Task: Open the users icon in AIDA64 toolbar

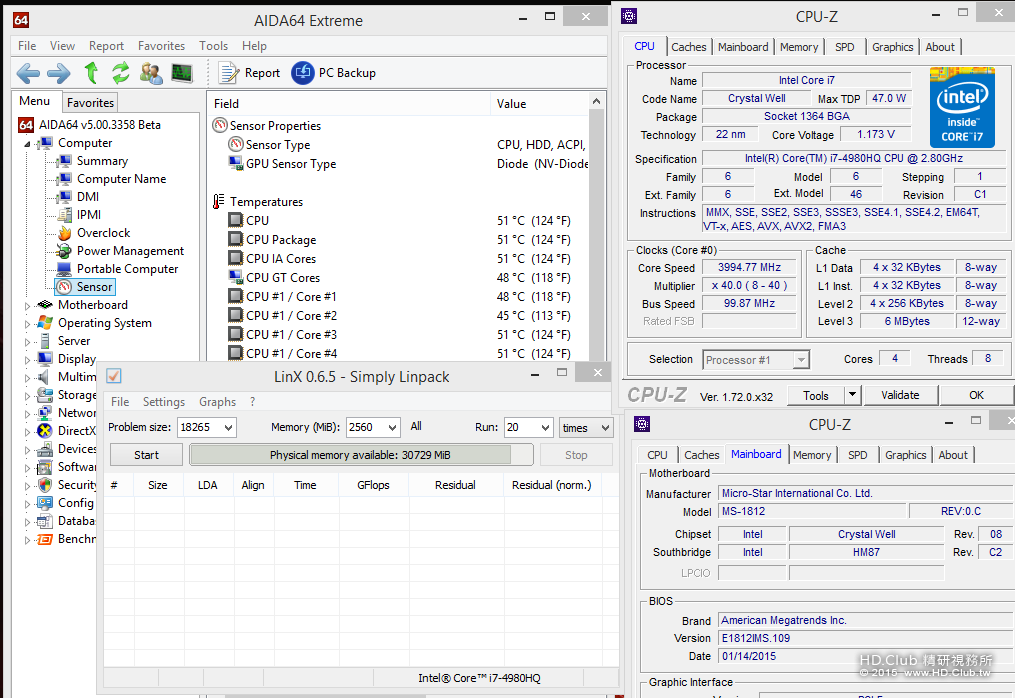Action: tap(151, 73)
